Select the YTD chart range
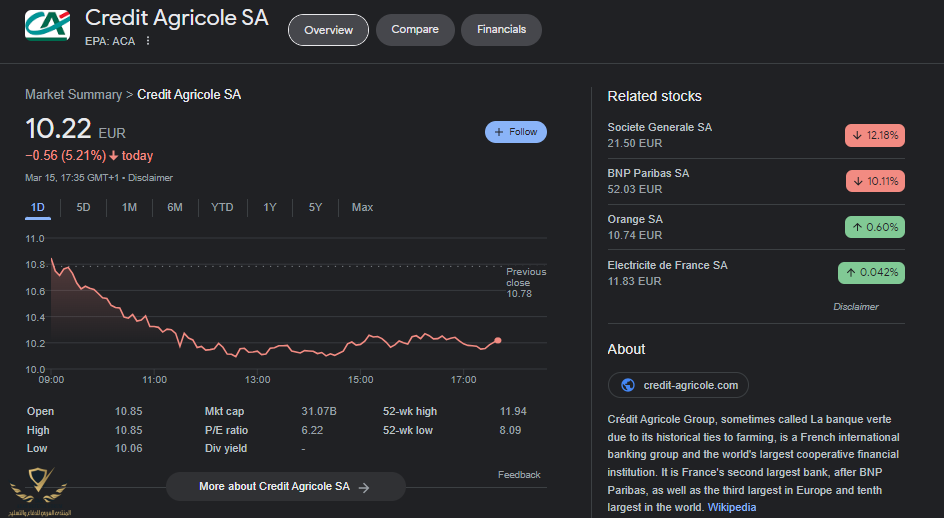Viewport: 944px width, 518px height. (x=222, y=207)
